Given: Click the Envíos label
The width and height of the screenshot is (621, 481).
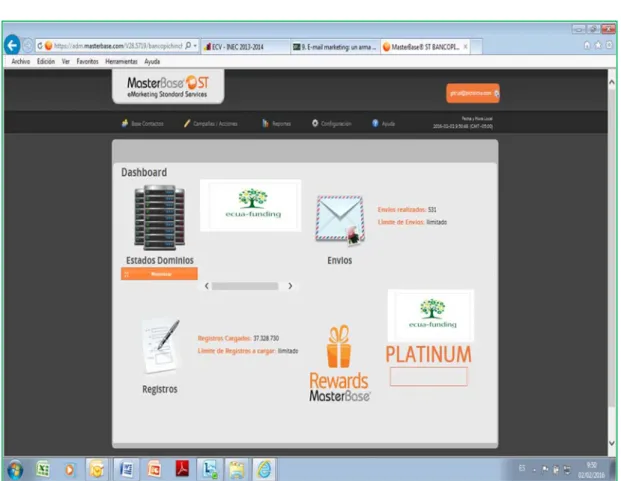Looking at the screenshot, I should coord(339,260).
